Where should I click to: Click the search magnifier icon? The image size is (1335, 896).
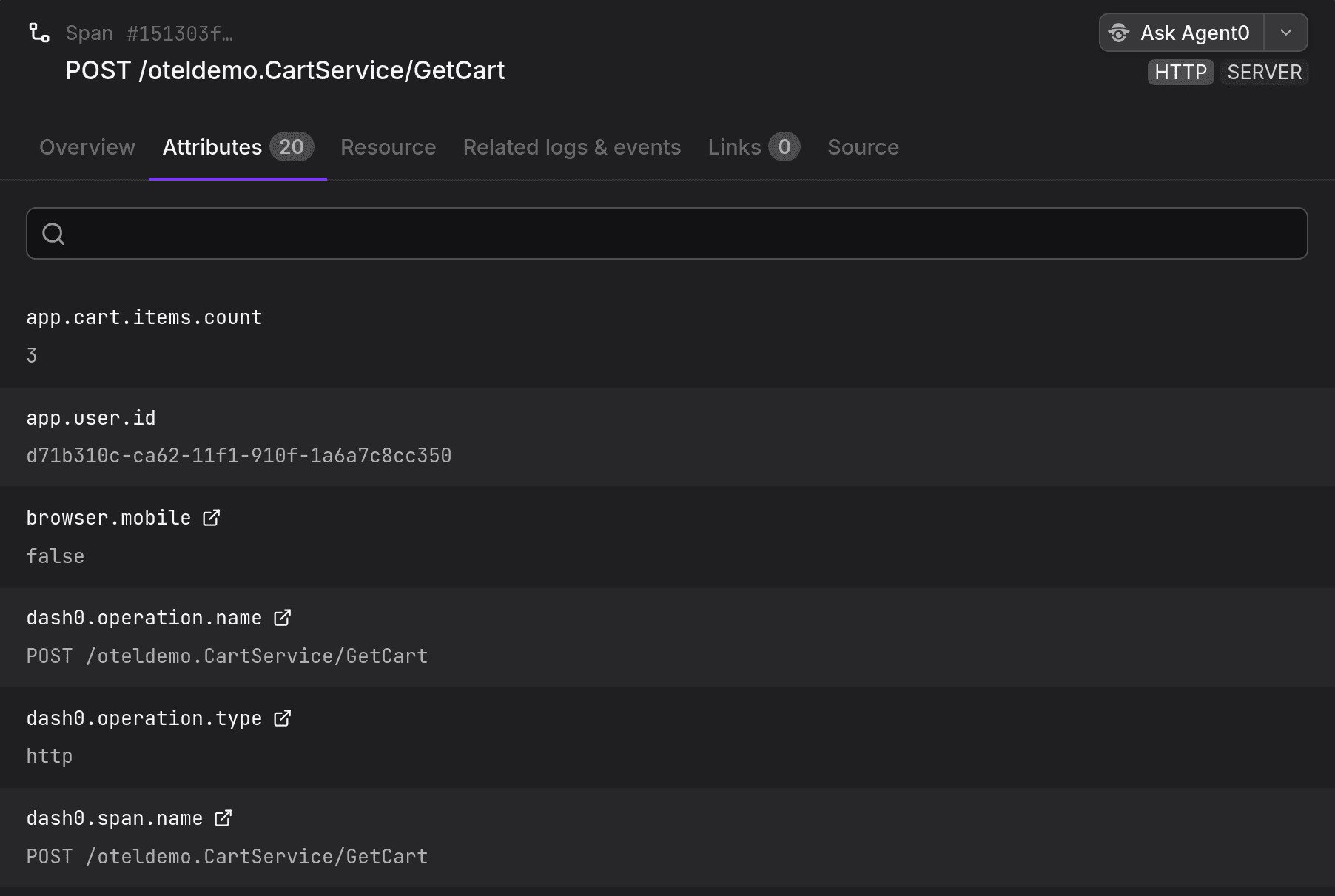tap(53, 234)
